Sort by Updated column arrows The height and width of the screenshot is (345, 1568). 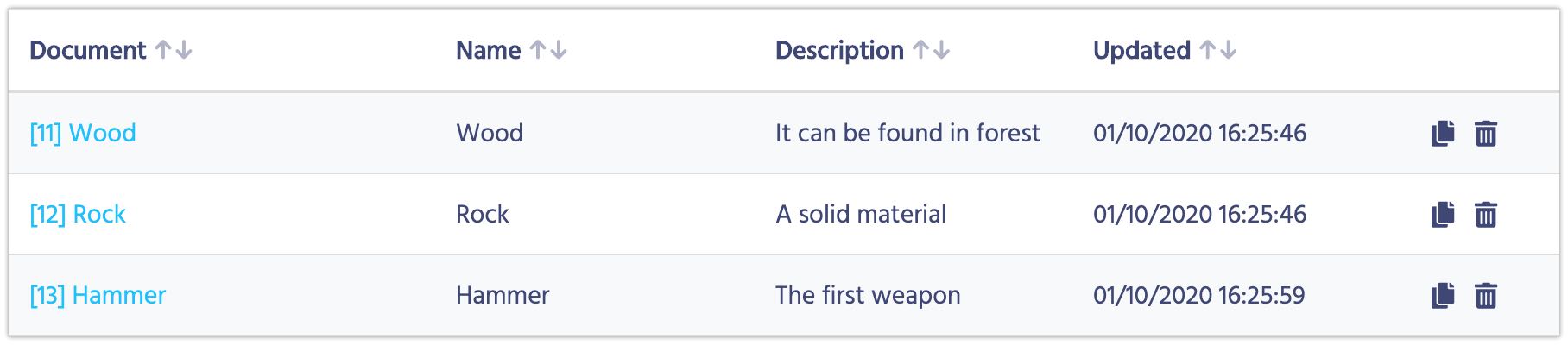(x=1218, y=50)
